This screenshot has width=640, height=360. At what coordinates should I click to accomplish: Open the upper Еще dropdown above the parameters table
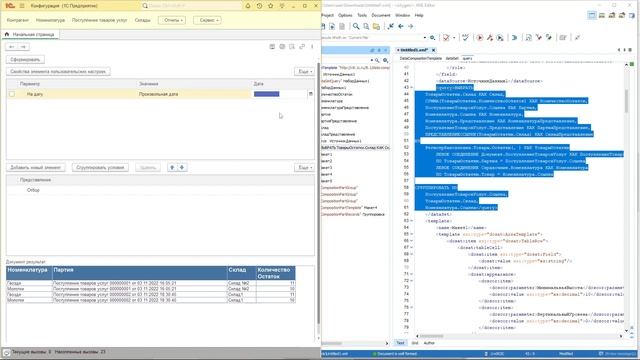click(x=304, y=71)
